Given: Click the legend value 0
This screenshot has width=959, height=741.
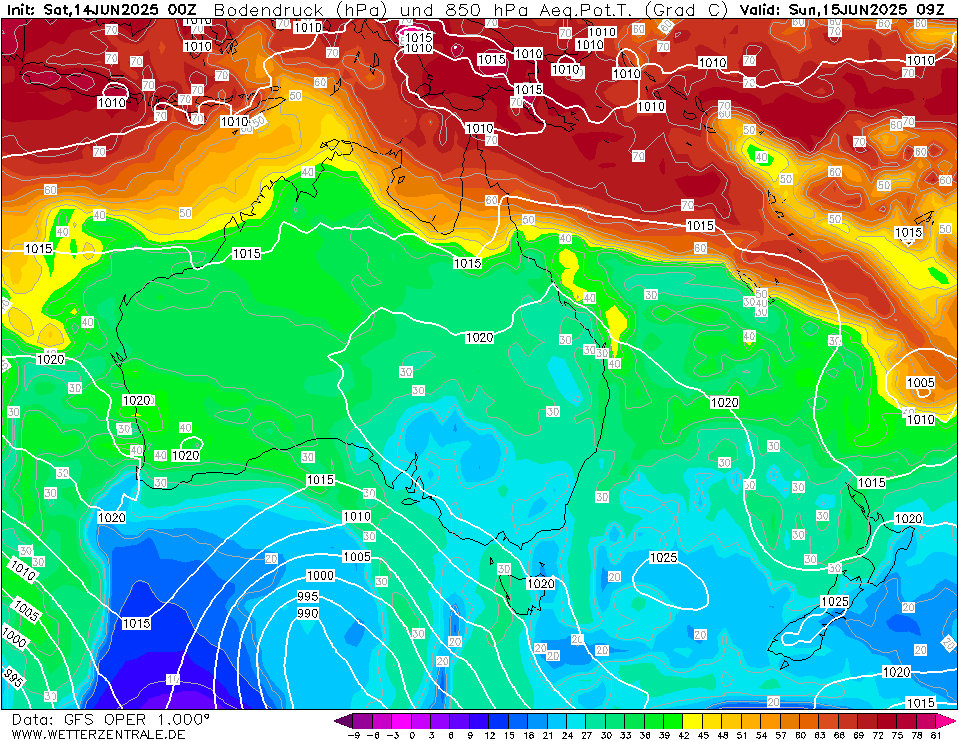Looking at the screenshot, I should coord(412,735).
